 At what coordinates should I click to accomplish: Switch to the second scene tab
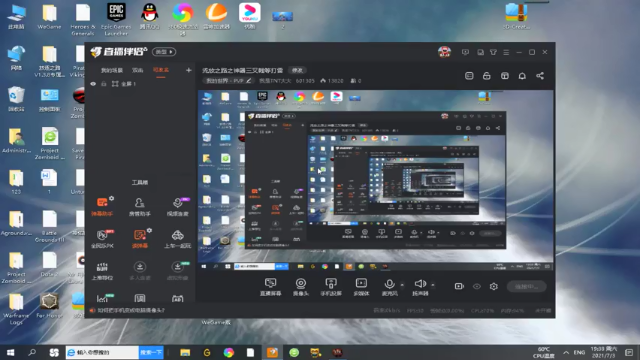coord(138,70)
